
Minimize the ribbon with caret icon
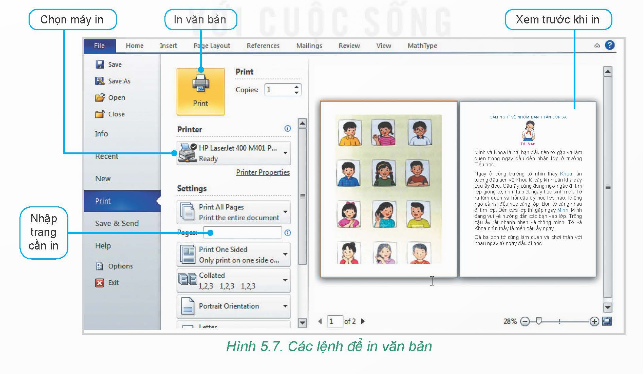point(597,46)
